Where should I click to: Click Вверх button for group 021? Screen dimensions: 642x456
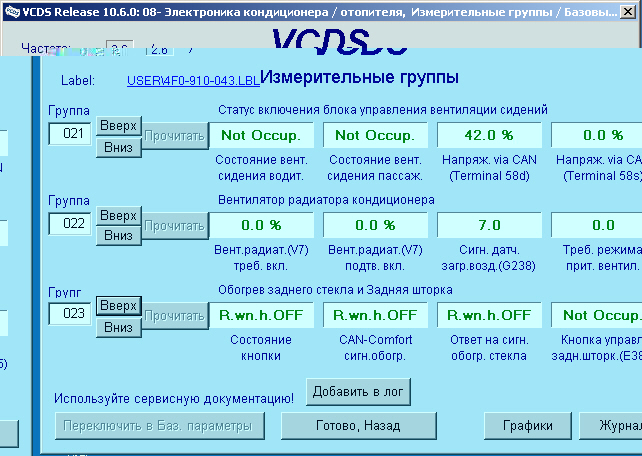[119, 126]
